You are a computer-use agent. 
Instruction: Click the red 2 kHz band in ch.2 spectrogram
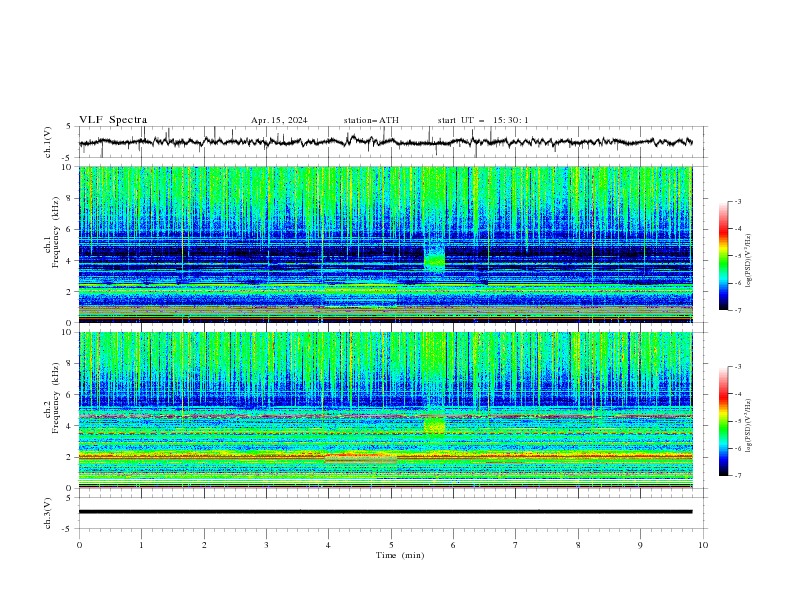pyautogui.click(x=385, y=456)
